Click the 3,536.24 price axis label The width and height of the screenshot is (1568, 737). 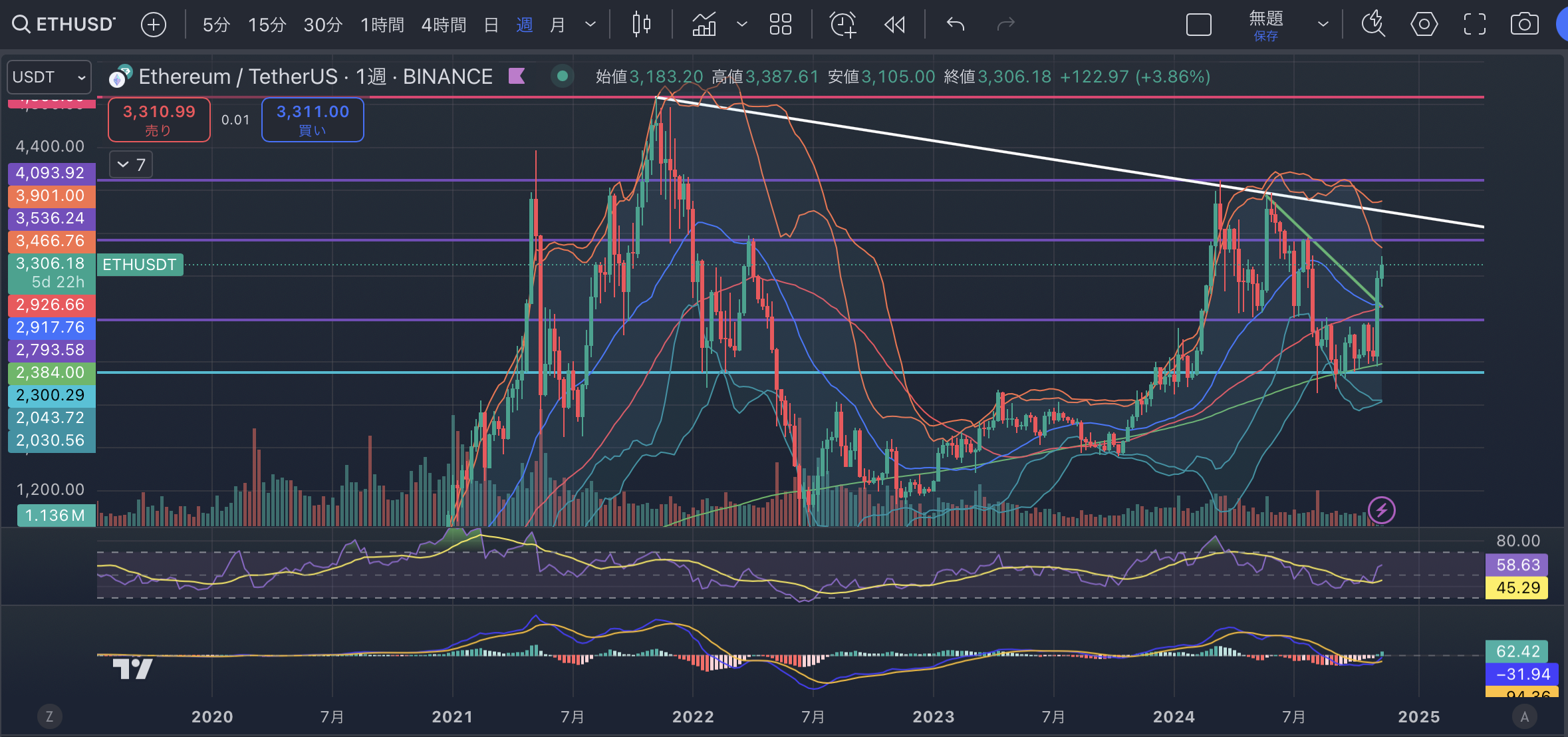coord(51,218)
